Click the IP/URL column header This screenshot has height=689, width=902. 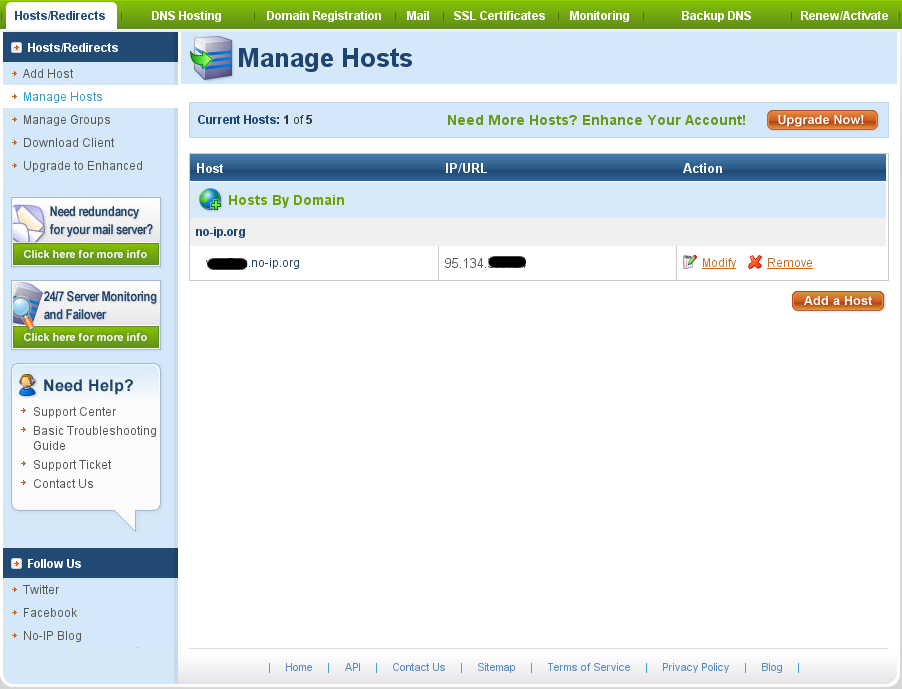click(x=466, y=169)
